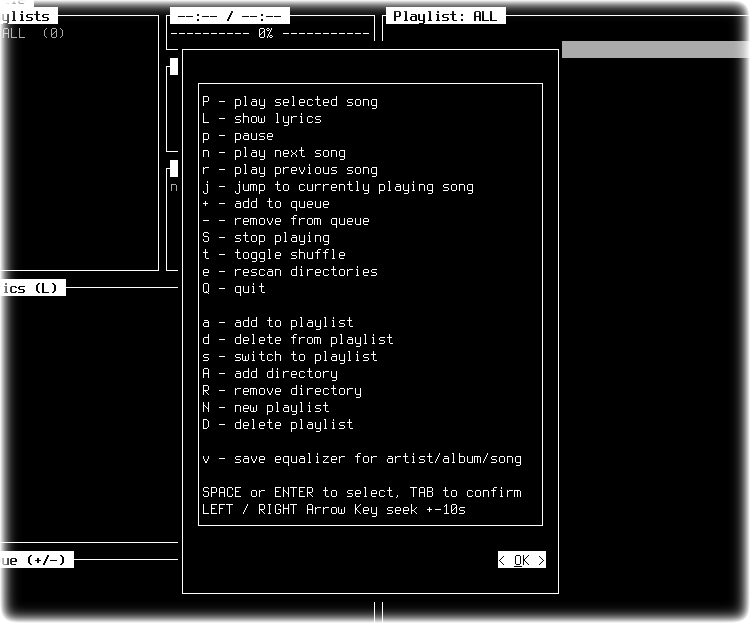This screenshot has width=750, height=623.
Task: Click '- - remove from queue' line
Action: point(286,220)
